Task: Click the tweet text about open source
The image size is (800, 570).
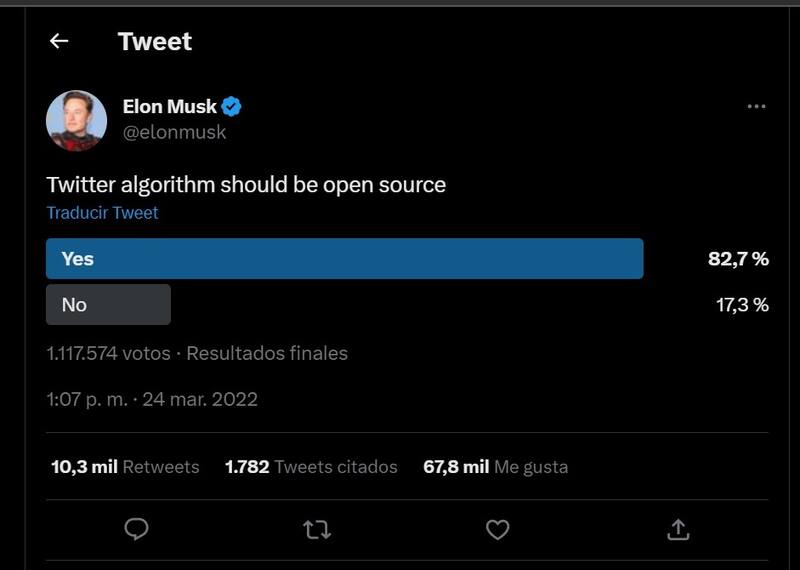Action: pos(246,184)
